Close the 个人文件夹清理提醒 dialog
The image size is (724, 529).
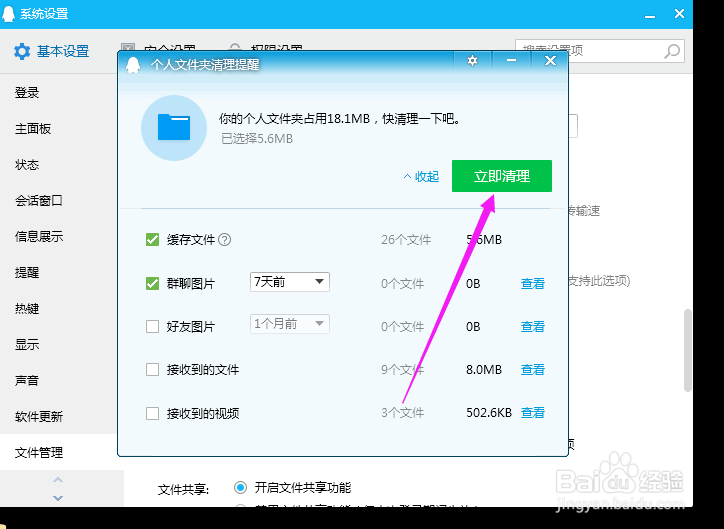point(550,60)
